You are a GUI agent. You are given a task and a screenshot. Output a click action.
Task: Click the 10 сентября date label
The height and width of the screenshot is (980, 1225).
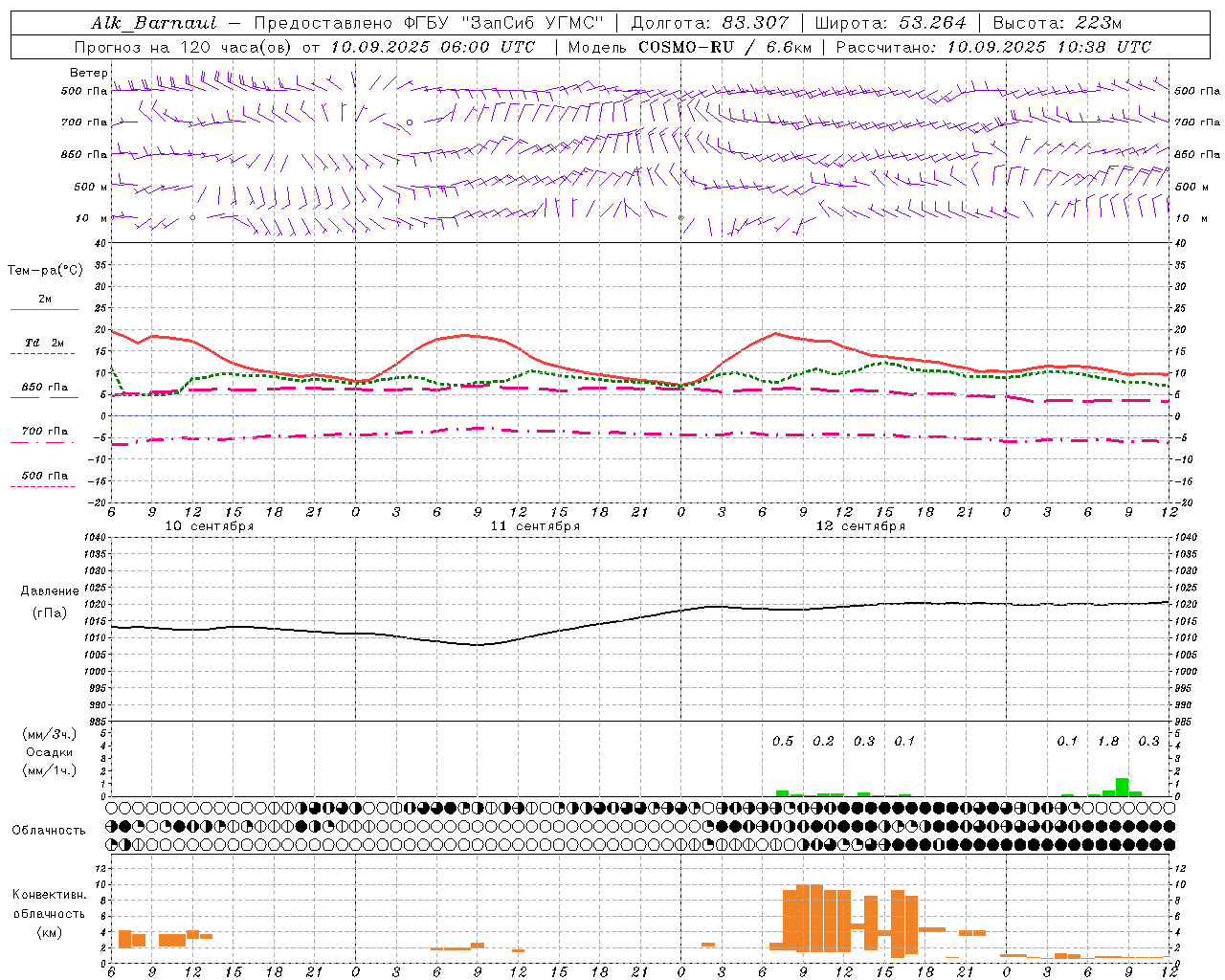[210, 526]
